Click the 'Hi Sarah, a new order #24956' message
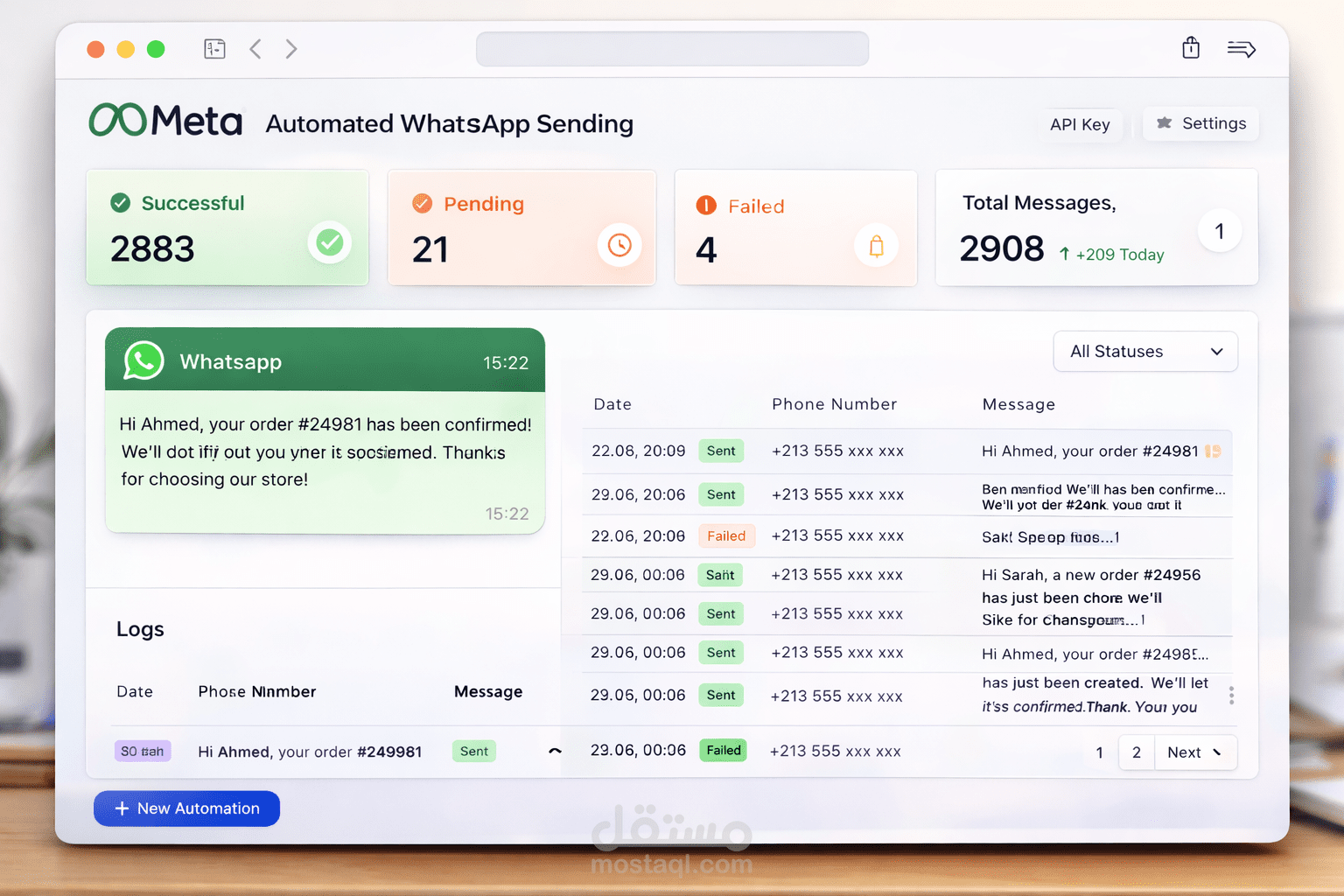Screen dimensions: 1344x896 click(1091, 575)
